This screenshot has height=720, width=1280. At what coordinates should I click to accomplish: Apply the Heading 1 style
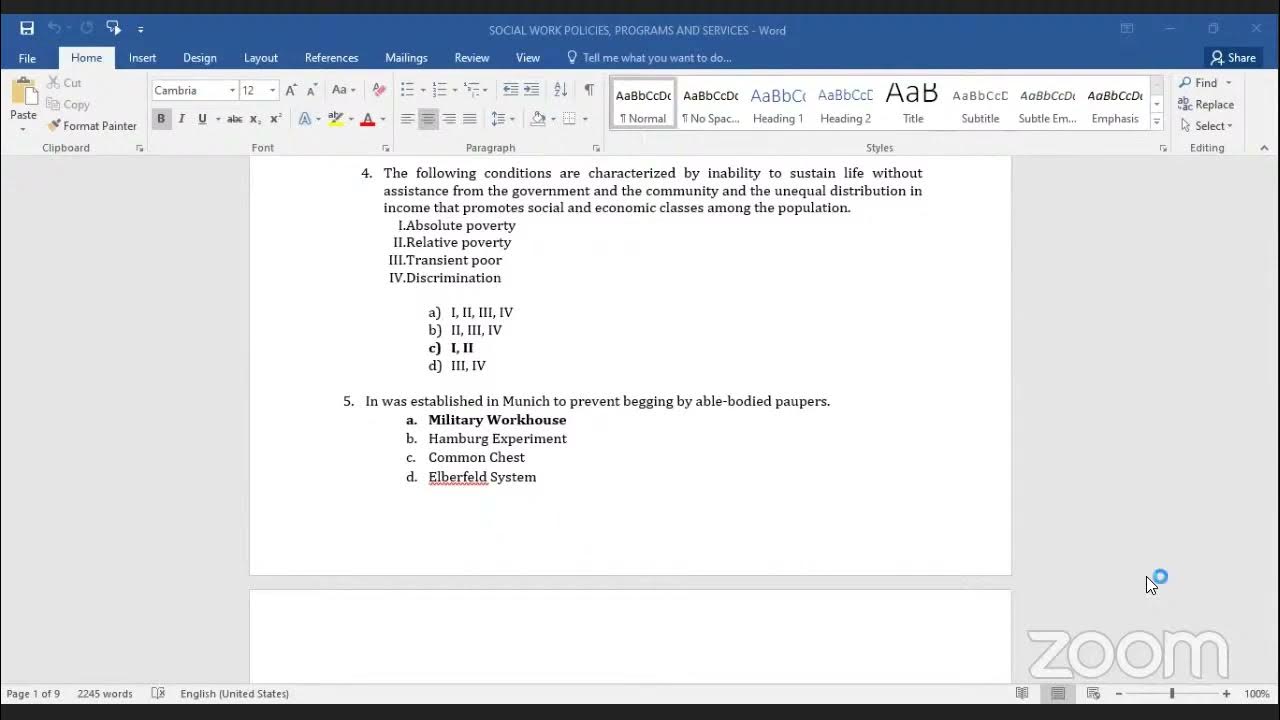tap(778, 103)
